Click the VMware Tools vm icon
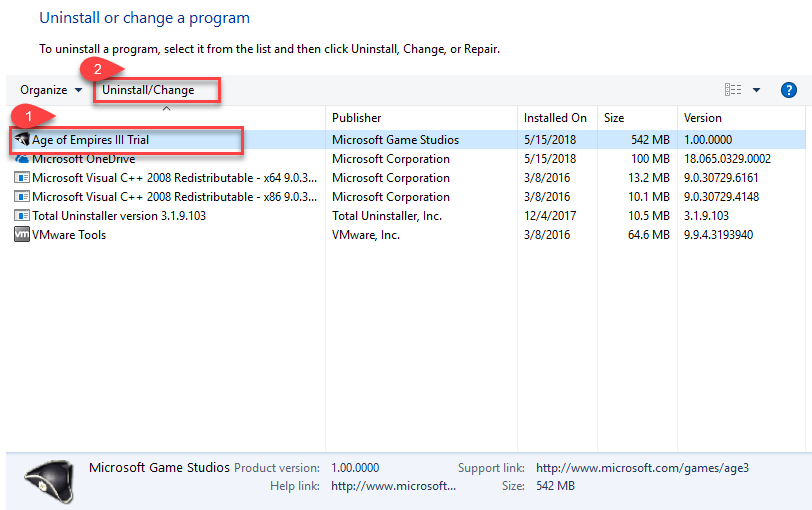812x510 pixels. (22, 234)
